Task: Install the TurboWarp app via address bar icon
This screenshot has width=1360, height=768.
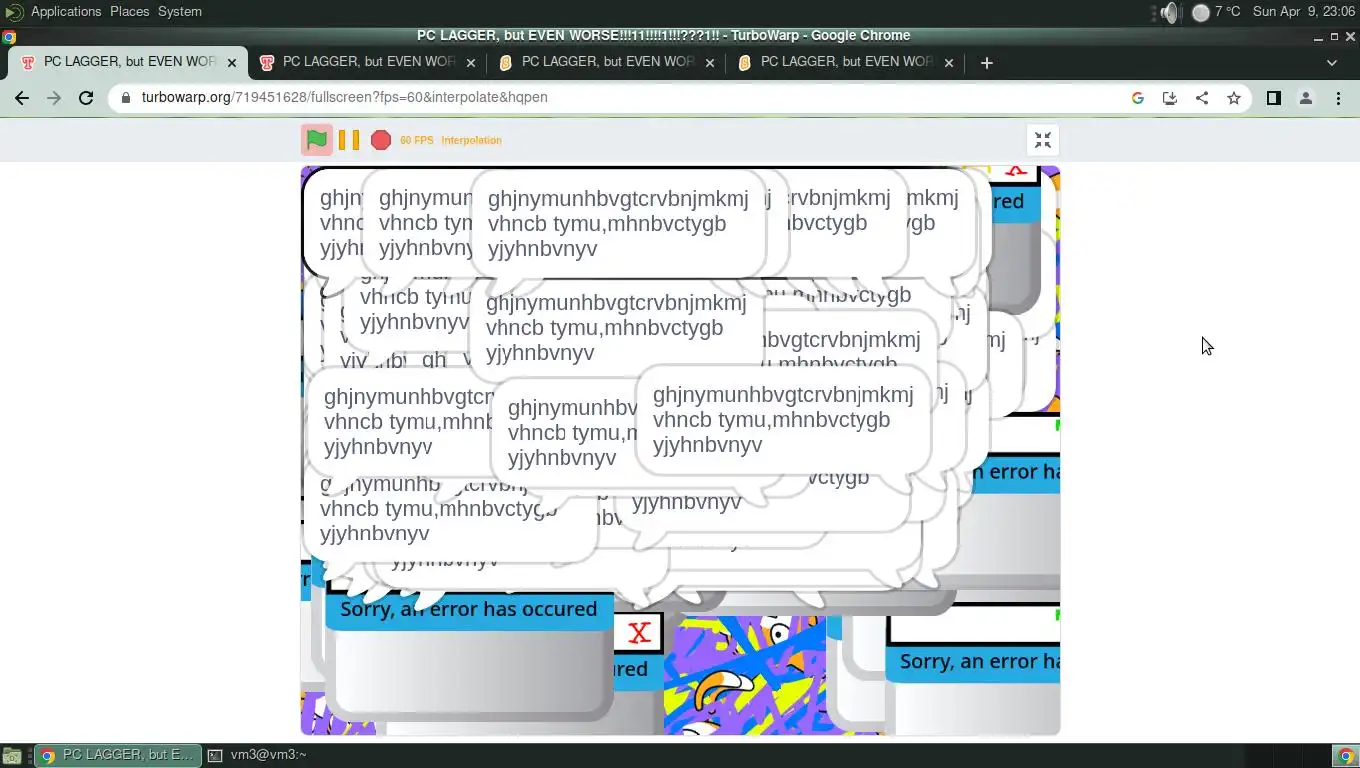Action: click(1170, 98)
